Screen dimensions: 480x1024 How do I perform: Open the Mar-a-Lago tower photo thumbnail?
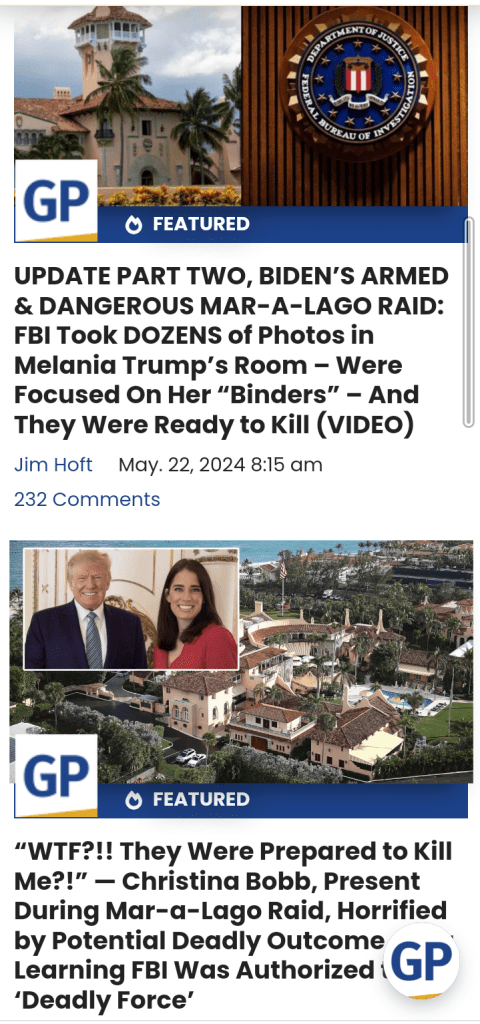[x=127, y=106]
